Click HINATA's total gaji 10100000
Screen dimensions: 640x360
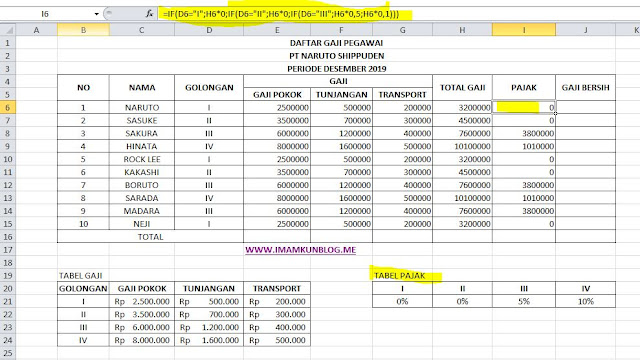coord(462,146)
